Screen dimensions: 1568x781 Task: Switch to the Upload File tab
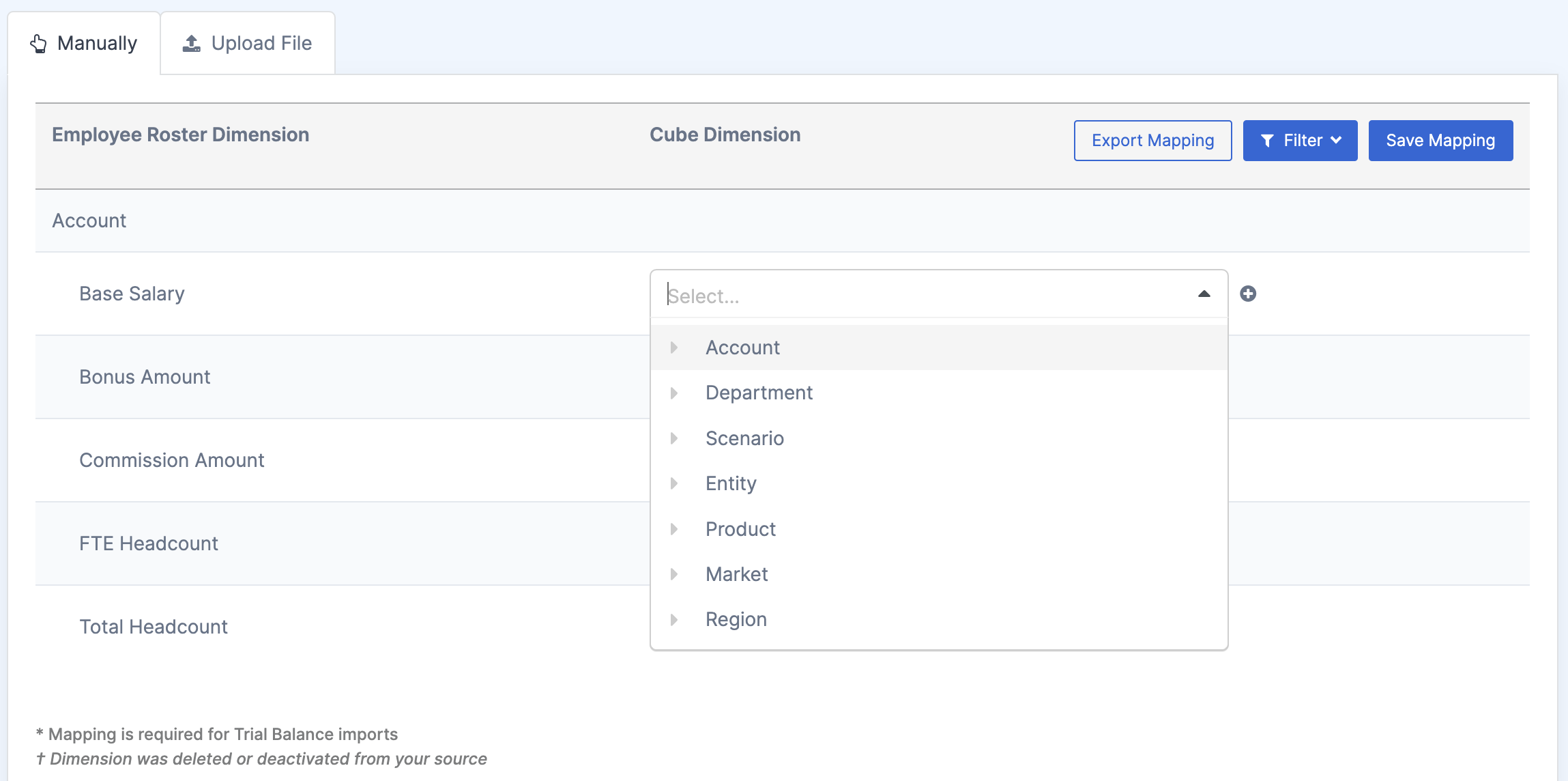pos(248,43)
